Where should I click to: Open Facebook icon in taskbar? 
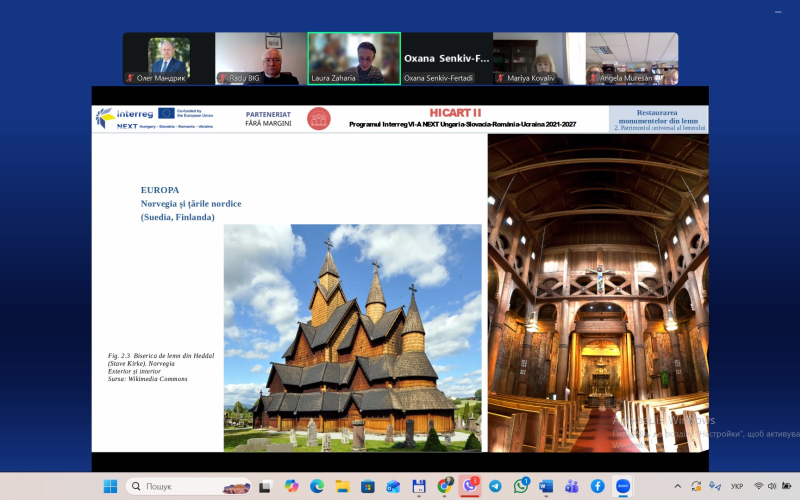(597, 486)
